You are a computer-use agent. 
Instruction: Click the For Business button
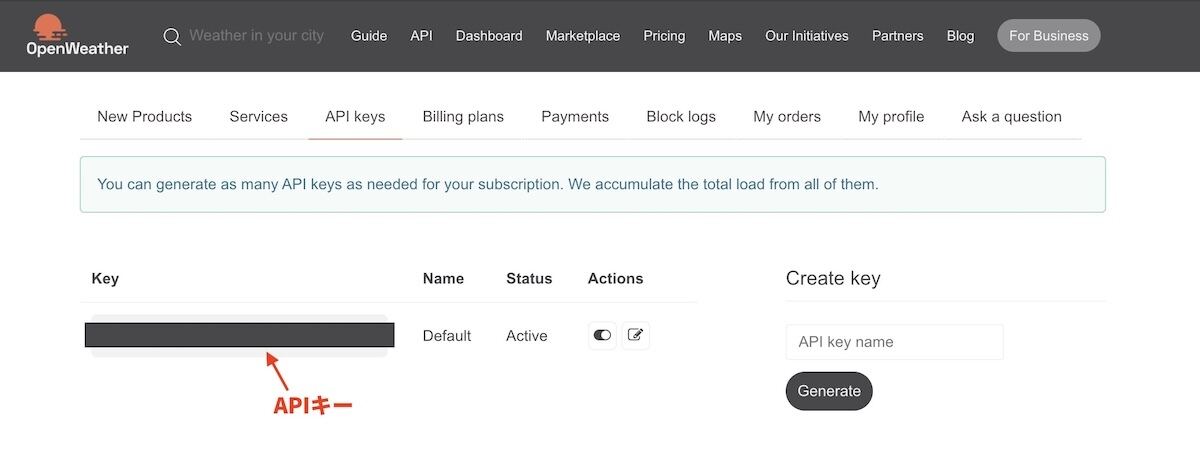(1048, 35)
